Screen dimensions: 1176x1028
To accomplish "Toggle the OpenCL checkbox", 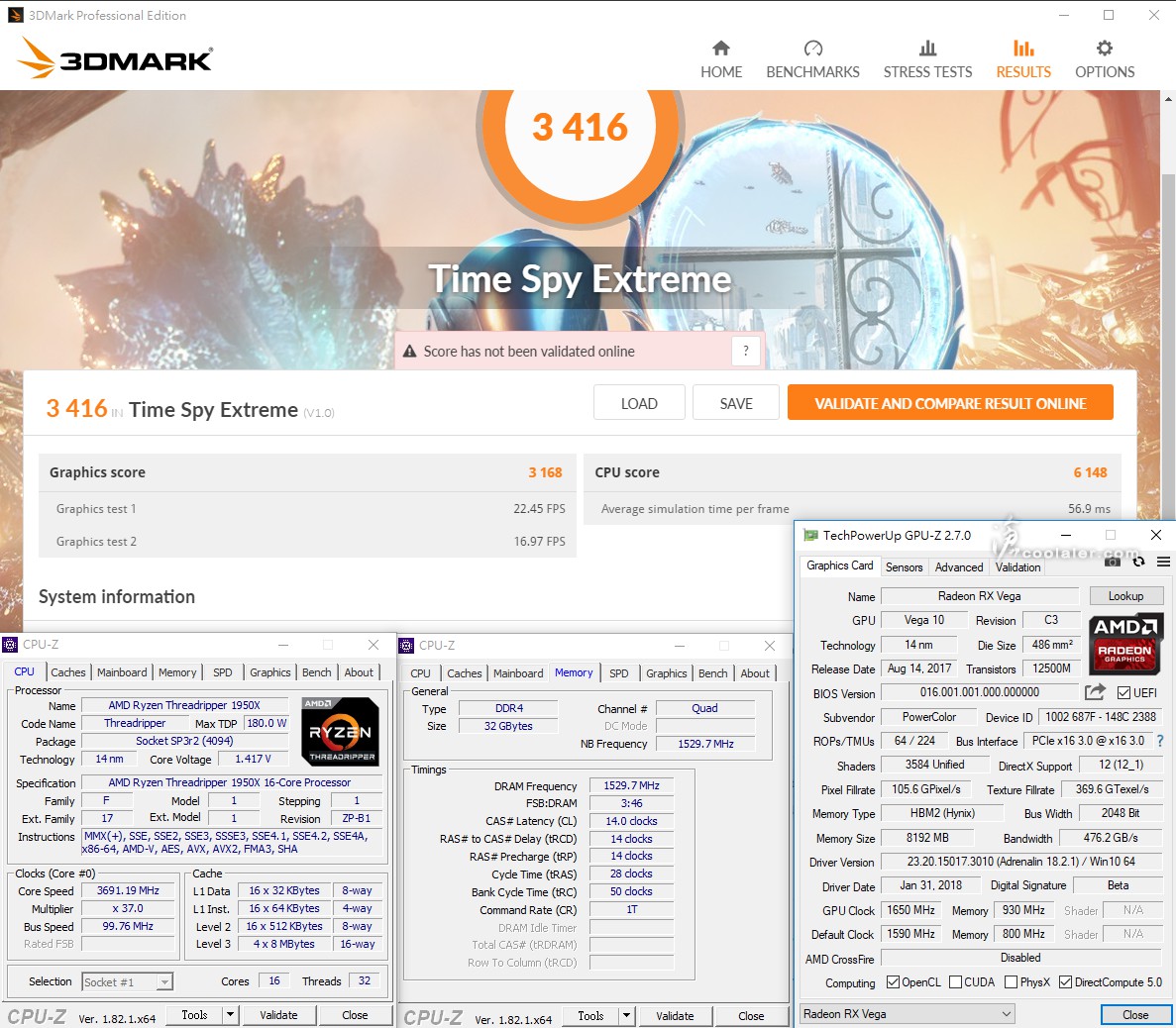I will tap(893, 982).
